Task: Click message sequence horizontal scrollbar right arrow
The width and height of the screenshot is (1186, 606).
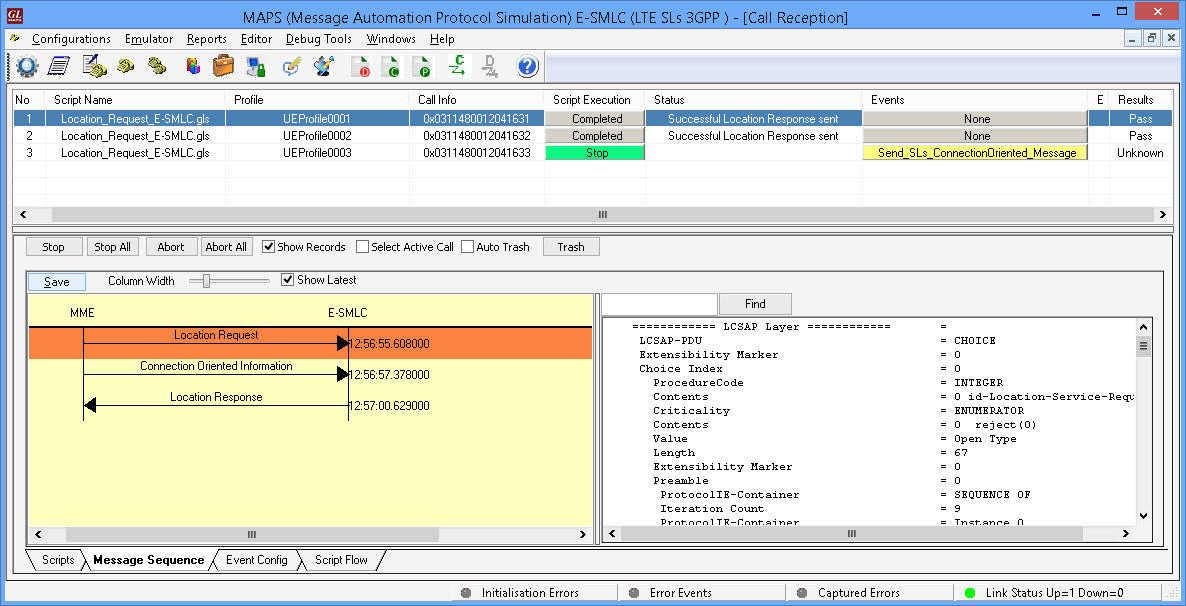Action: pos(582,534)
